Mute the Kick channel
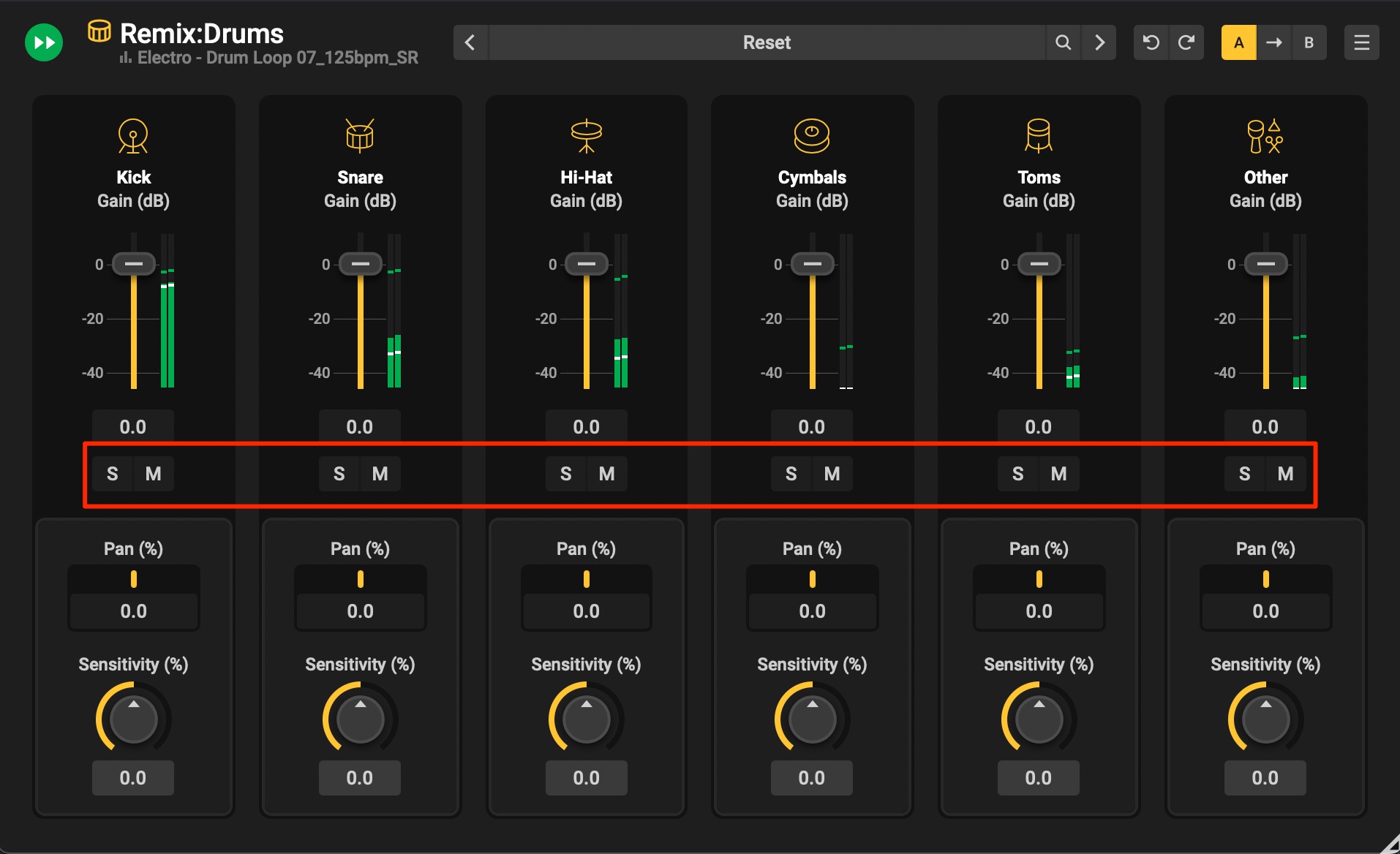 point(154,474)
